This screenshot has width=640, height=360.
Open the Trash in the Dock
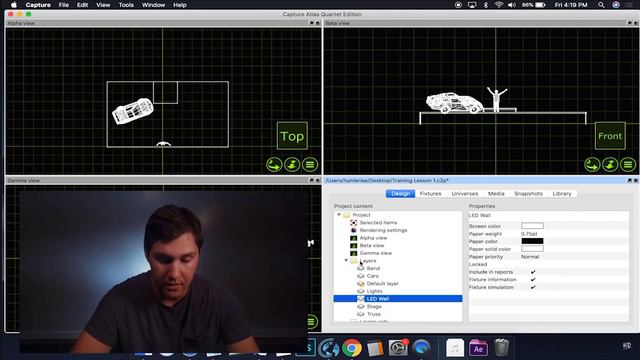[x=502, y=348]
